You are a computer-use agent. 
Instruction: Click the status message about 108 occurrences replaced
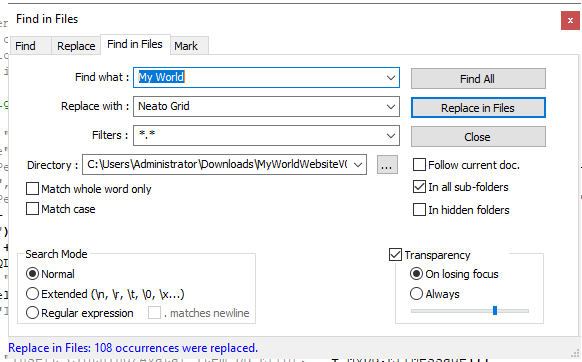tap(133, 348)
